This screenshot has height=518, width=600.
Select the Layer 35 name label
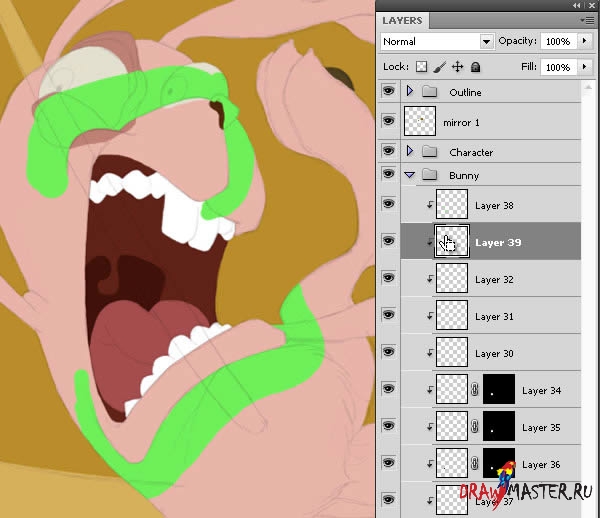541,428
